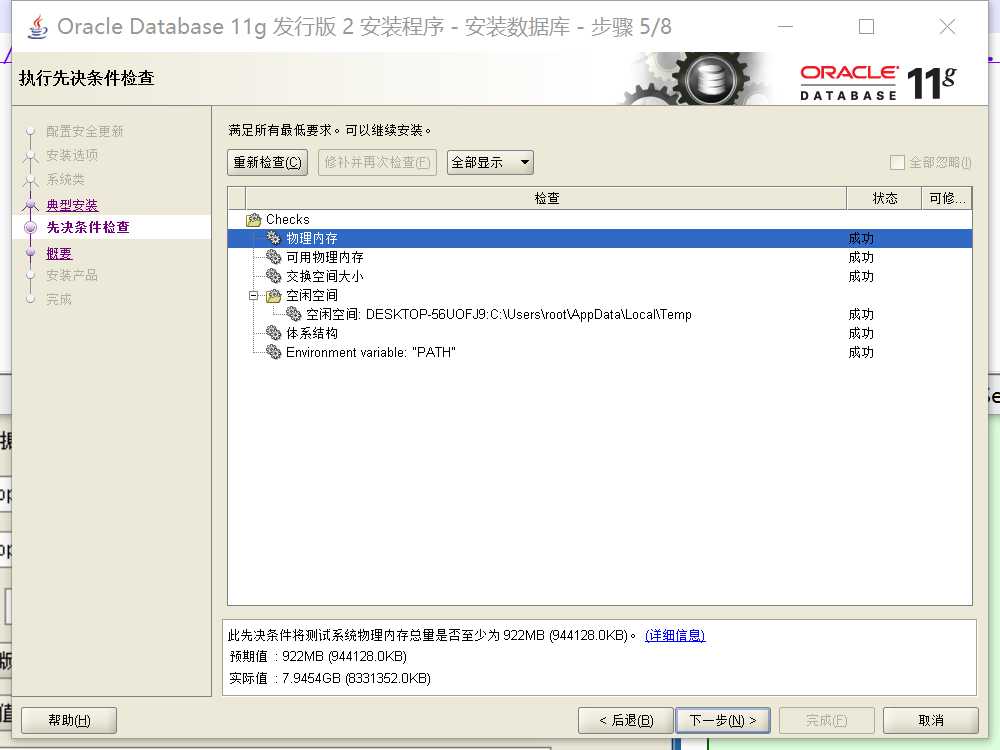Cancel installation with the 取消 button

[930, 721]
